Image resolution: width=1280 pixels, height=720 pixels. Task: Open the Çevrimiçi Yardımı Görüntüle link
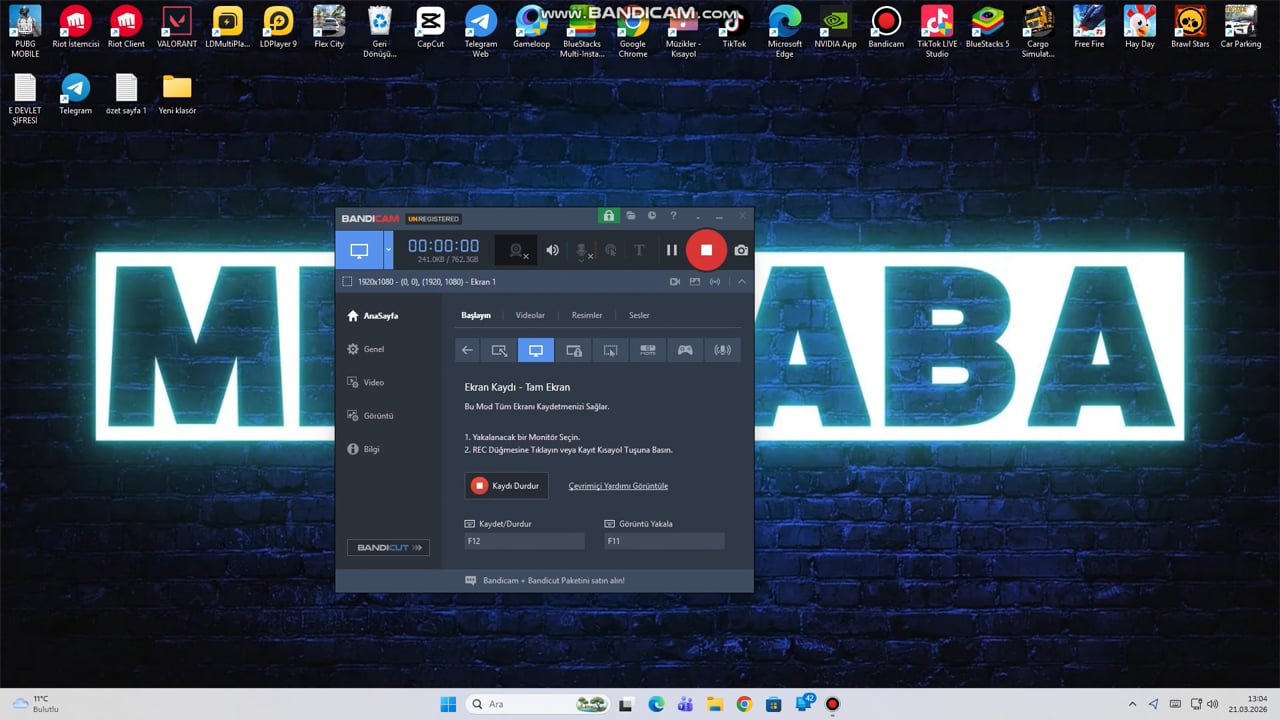click(x=618, y=486)
